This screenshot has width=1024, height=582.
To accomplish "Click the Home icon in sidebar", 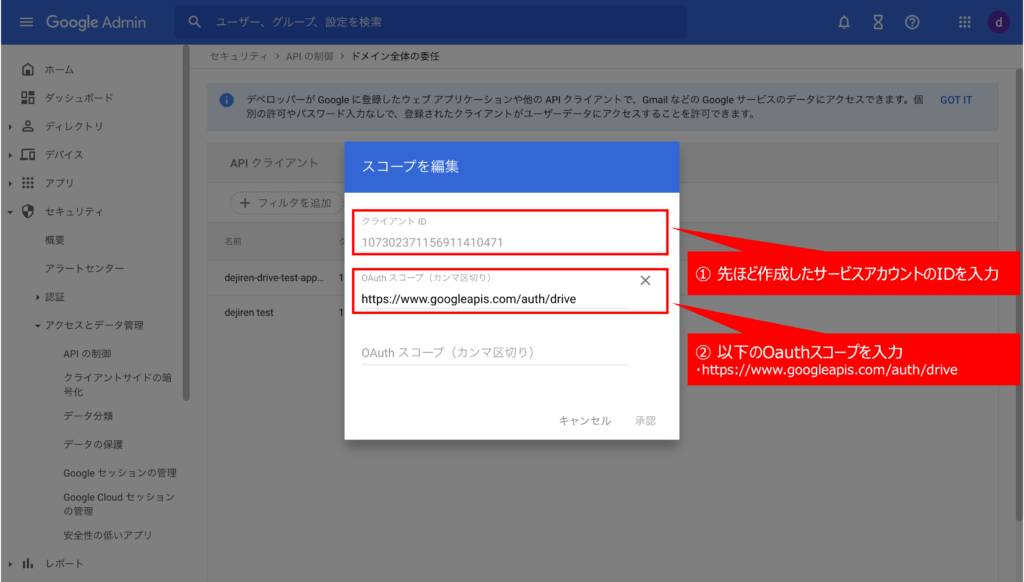I will [x=27, y=69].
